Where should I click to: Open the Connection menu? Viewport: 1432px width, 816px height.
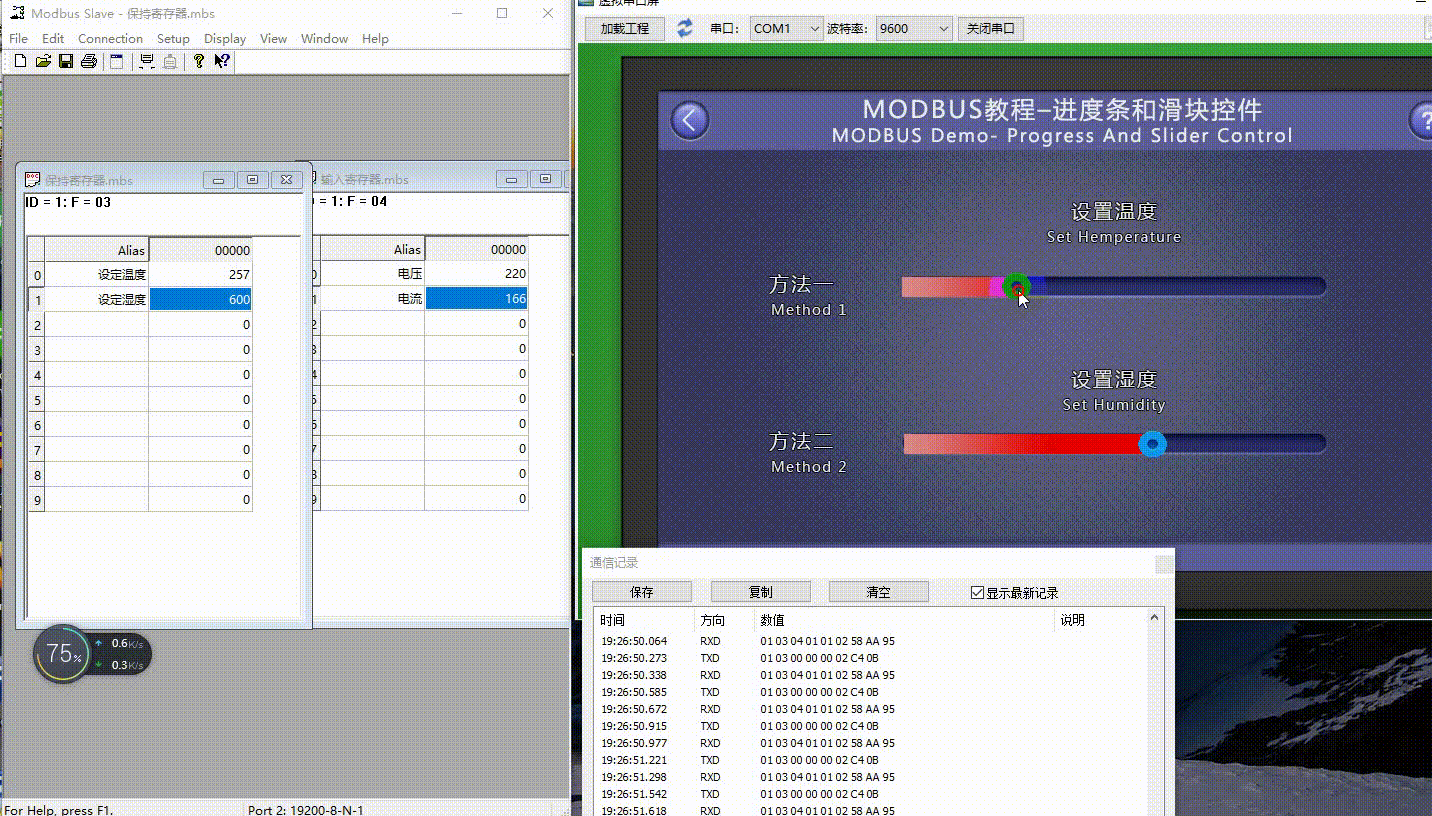point(110,39)
